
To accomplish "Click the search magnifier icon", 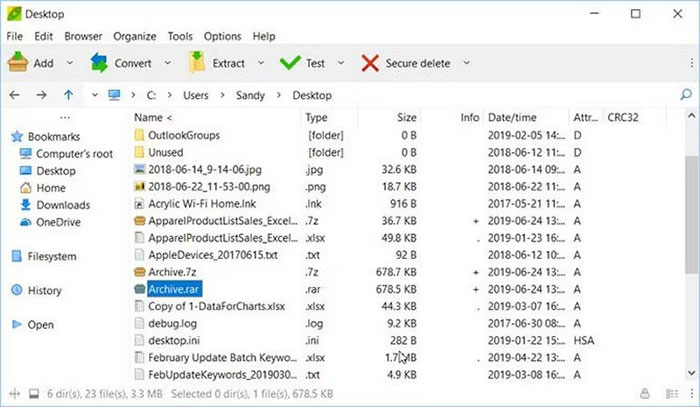I will point(686,95).
